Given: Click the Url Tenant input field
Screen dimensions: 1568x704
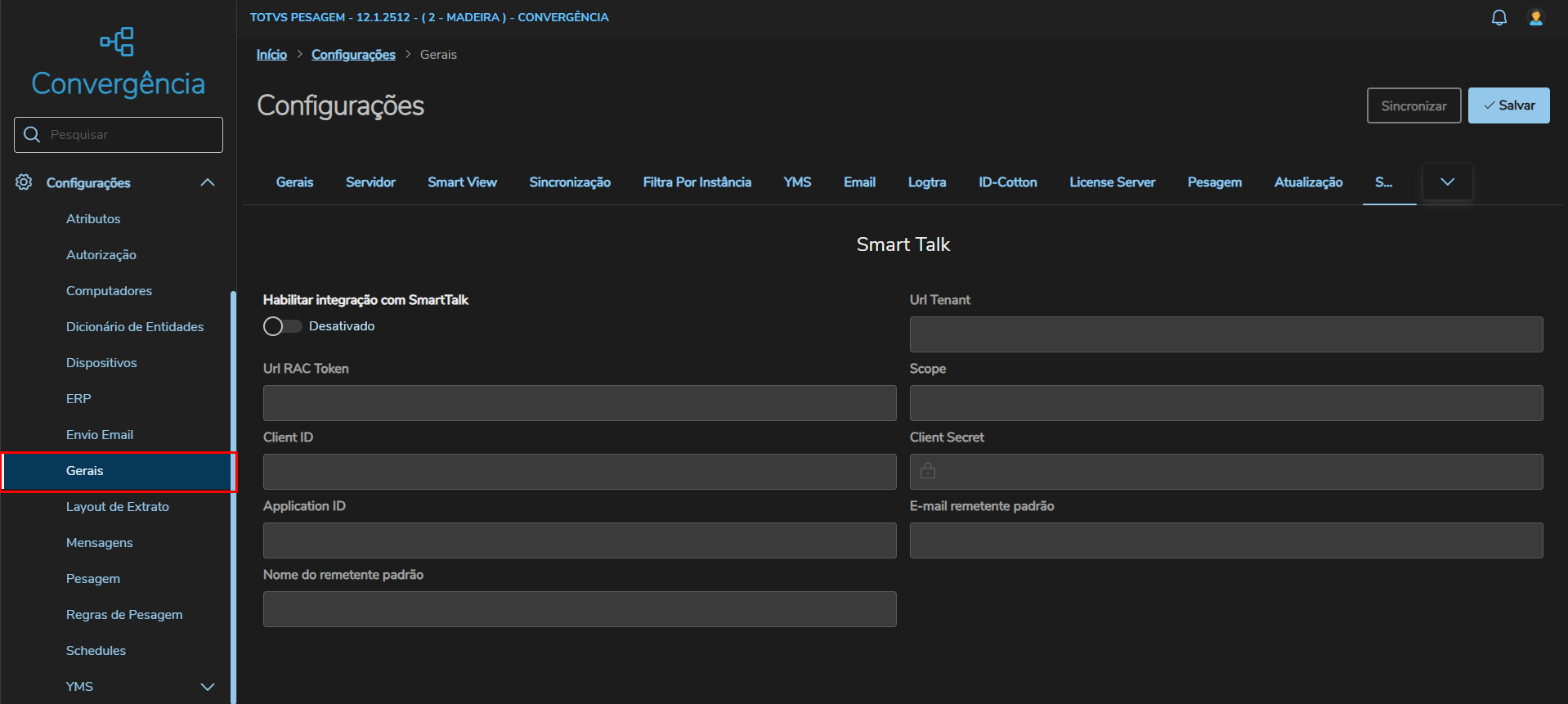Looking at the screenshot, I should click(1225, 334).
